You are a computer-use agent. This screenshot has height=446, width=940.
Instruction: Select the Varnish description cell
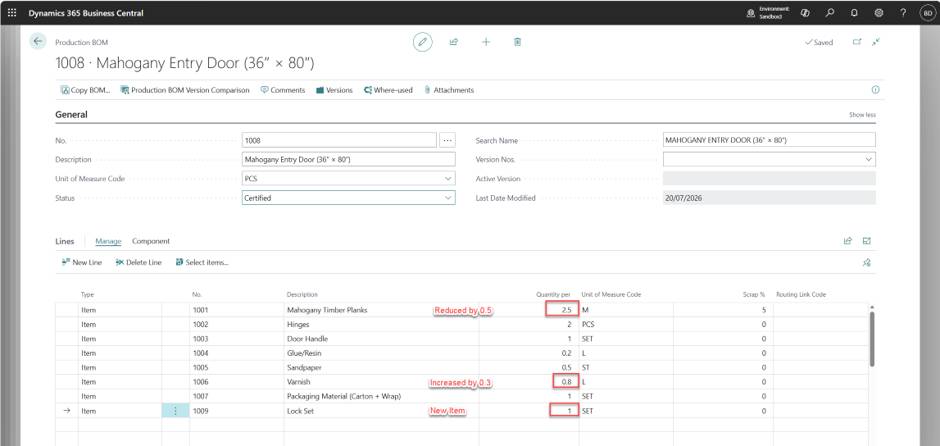pos(381,382)
